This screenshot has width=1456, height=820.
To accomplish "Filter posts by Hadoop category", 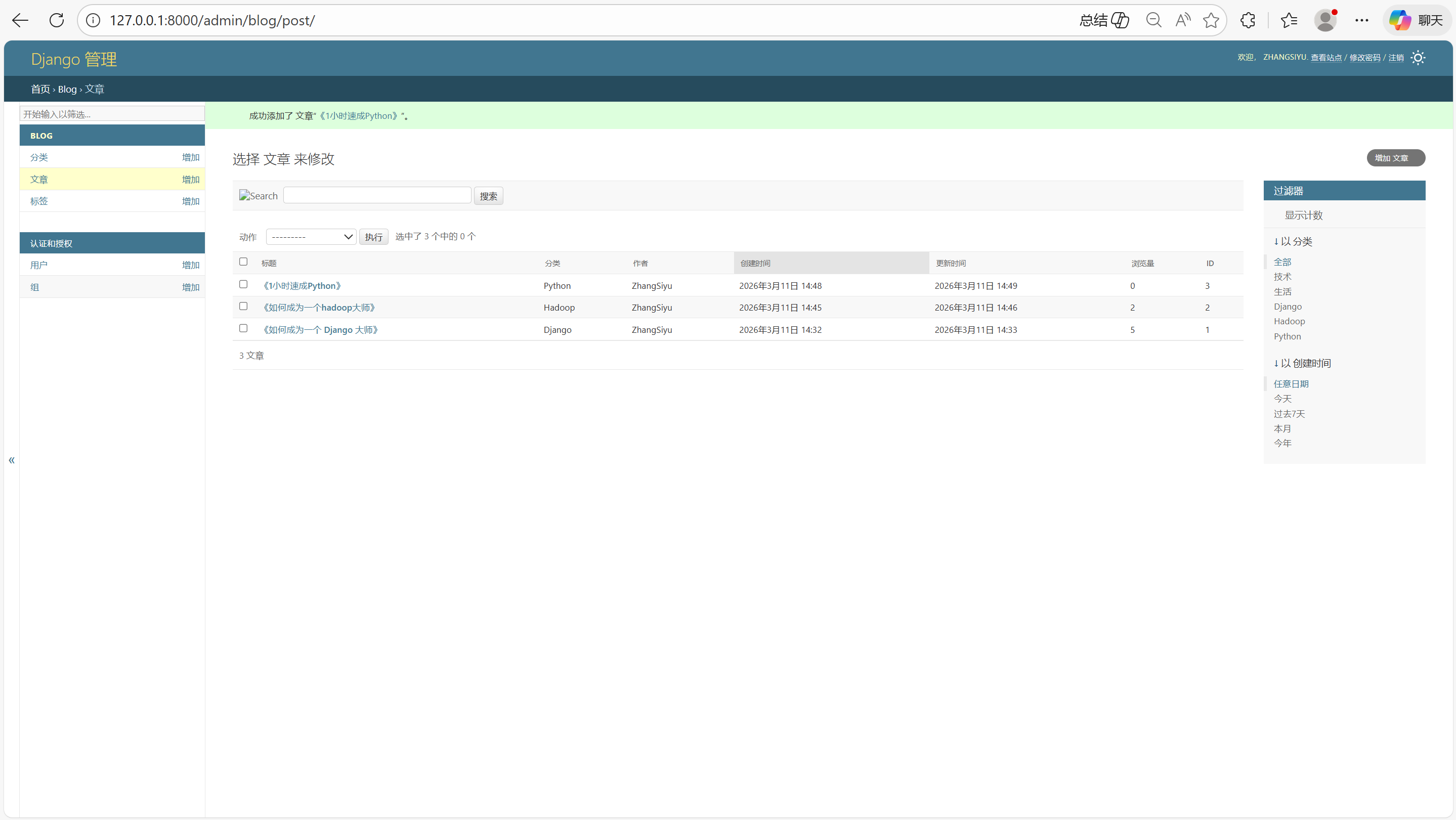I will [1289, 322].
